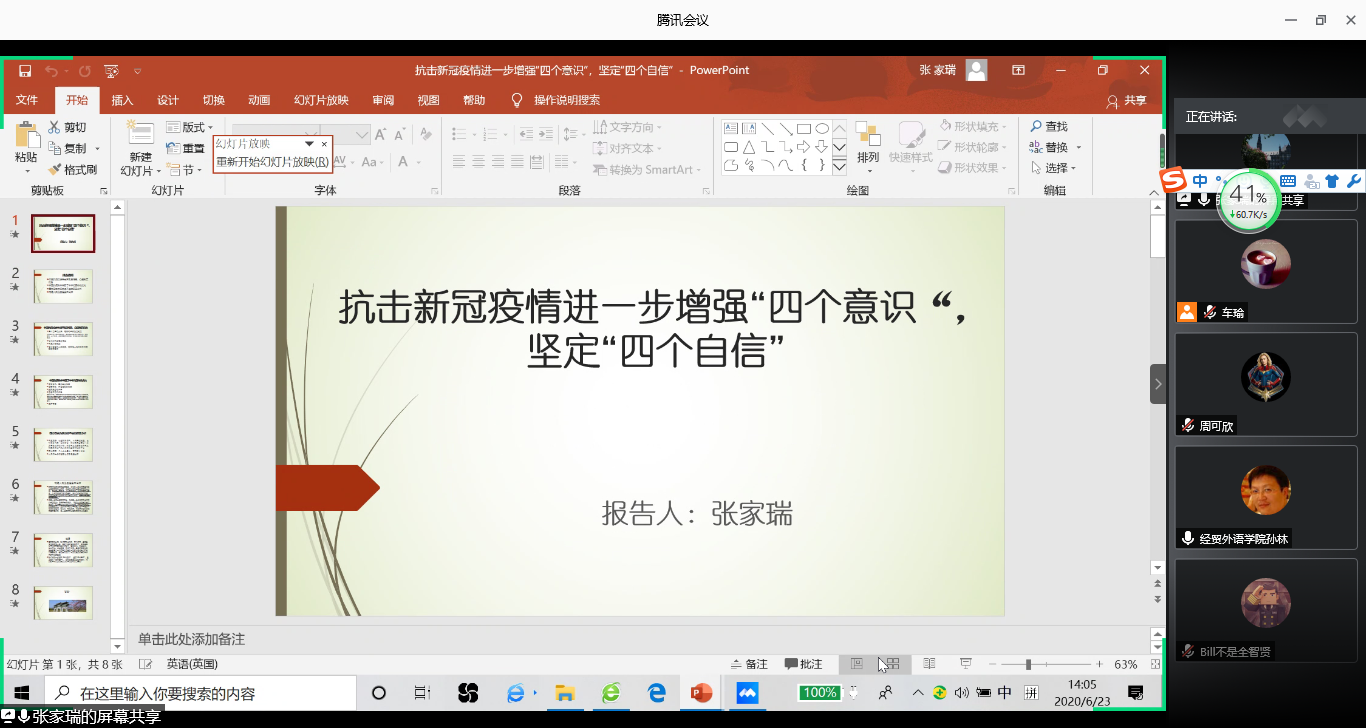Select the Right Arrow shape in gallery
The width and height of the screenshot is (1366, 728).
tap(803, 147)
